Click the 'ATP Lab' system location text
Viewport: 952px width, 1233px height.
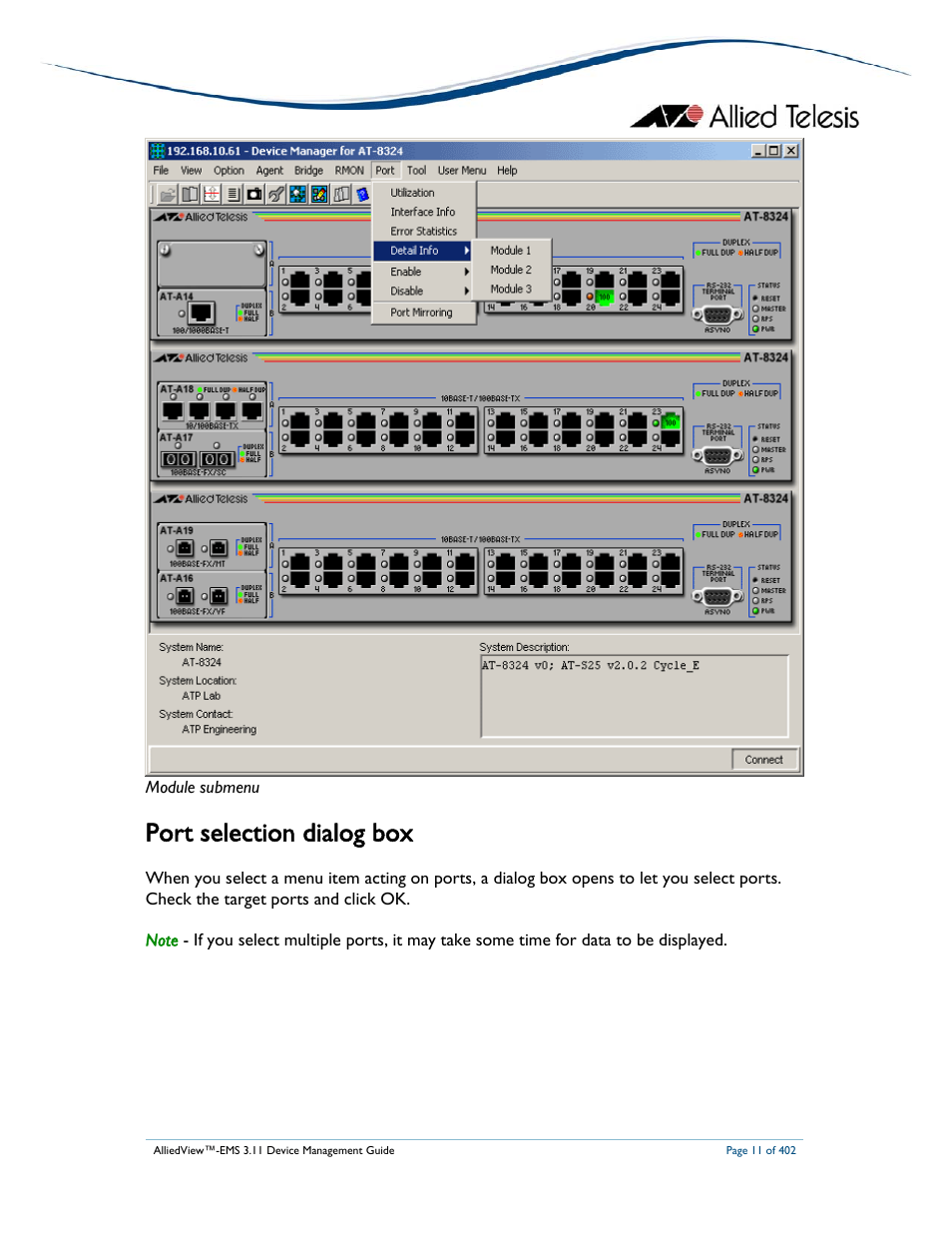point(201,696)
